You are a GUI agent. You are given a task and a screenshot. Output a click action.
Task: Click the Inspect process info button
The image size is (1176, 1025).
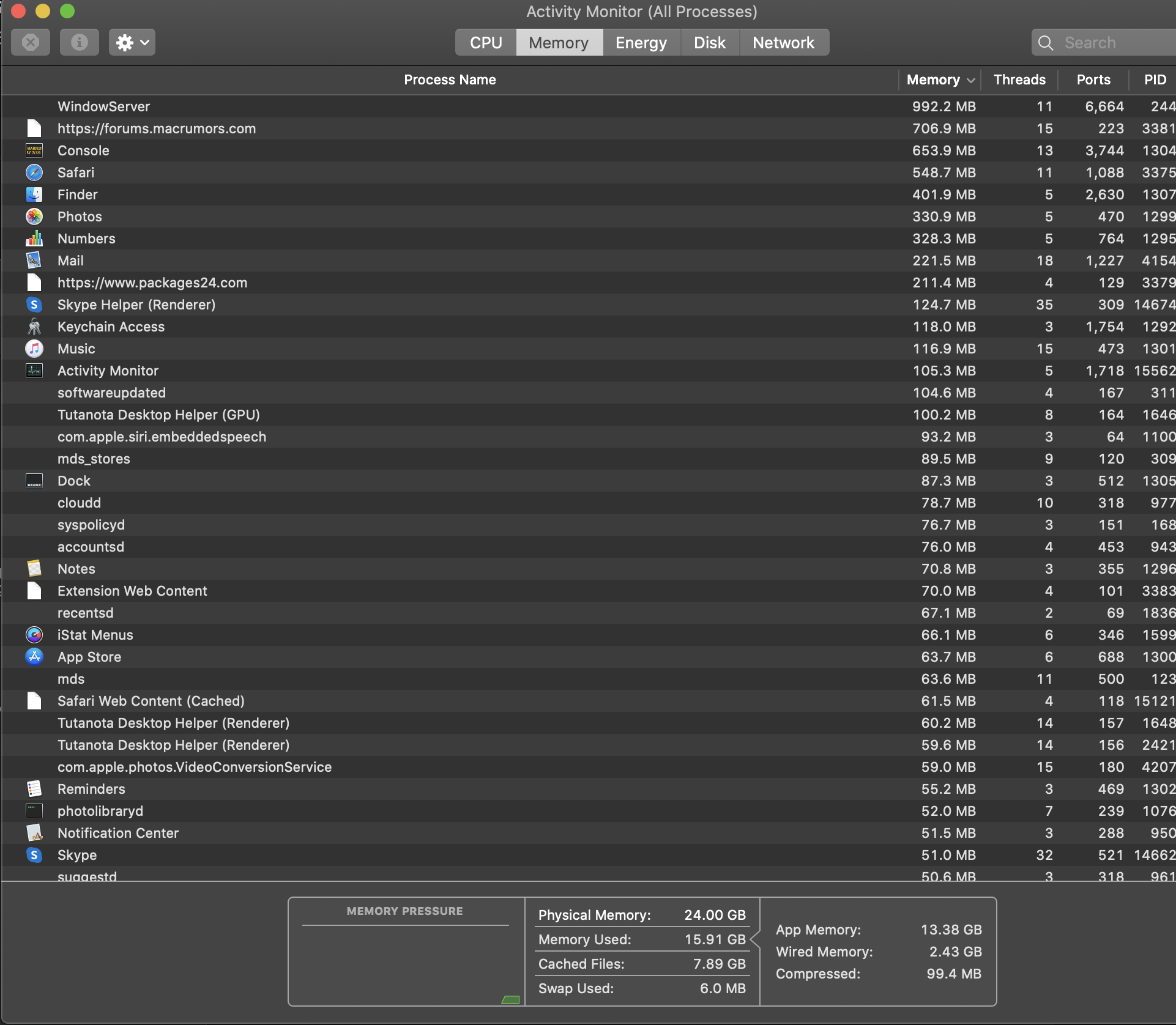click(x=80, y=42)
